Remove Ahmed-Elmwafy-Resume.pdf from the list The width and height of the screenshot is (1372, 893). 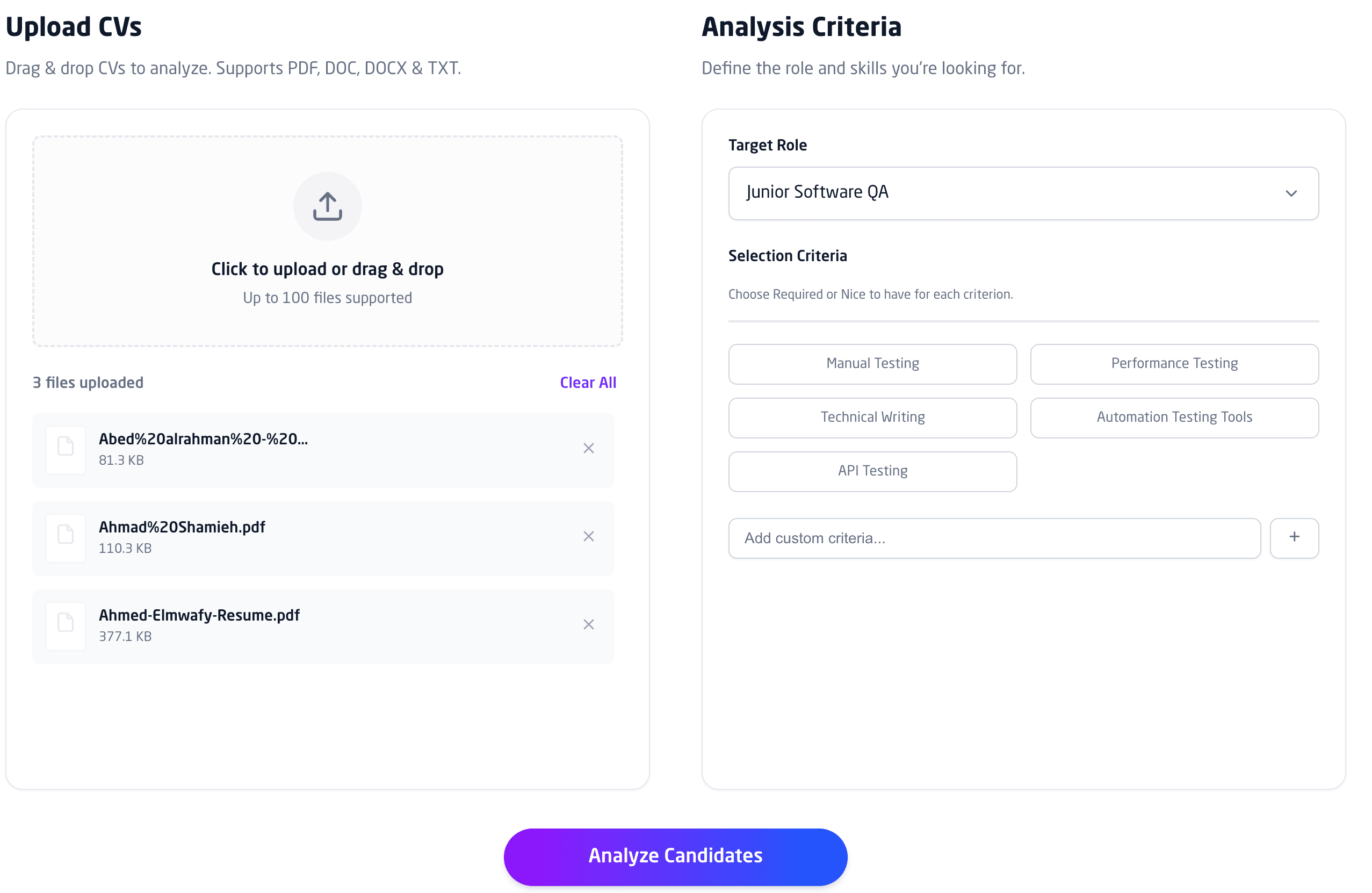(588, 624)
